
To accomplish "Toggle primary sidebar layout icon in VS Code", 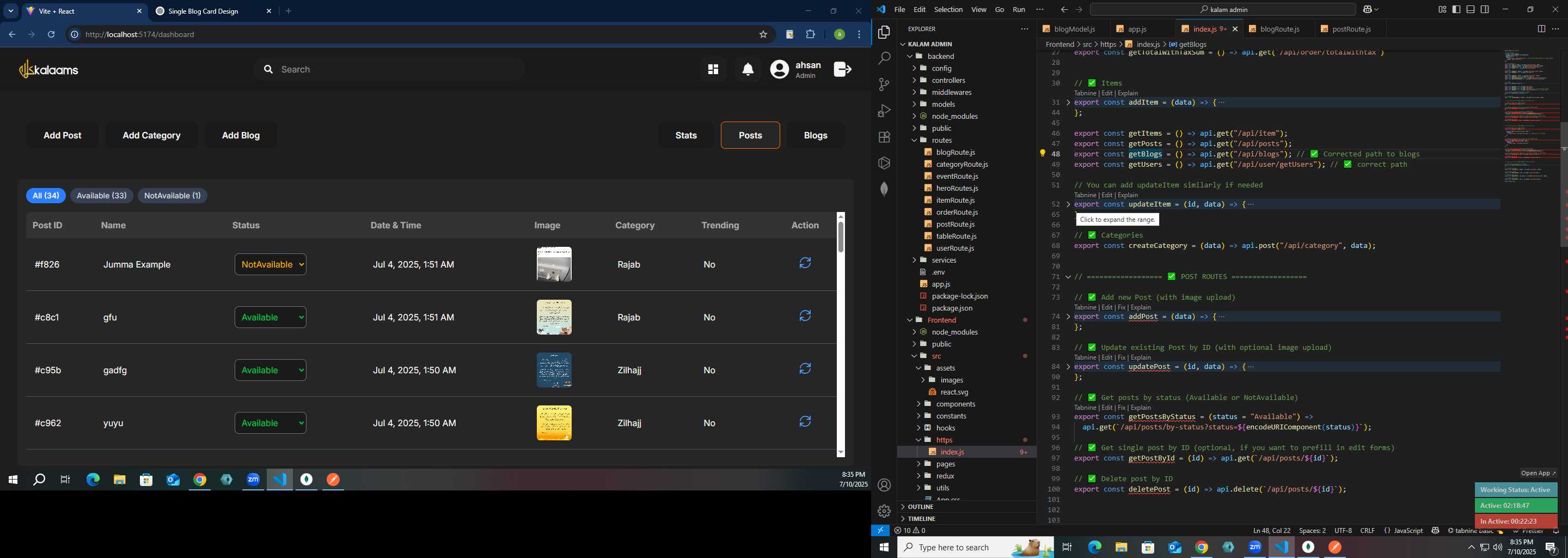I will point(1456,10).
